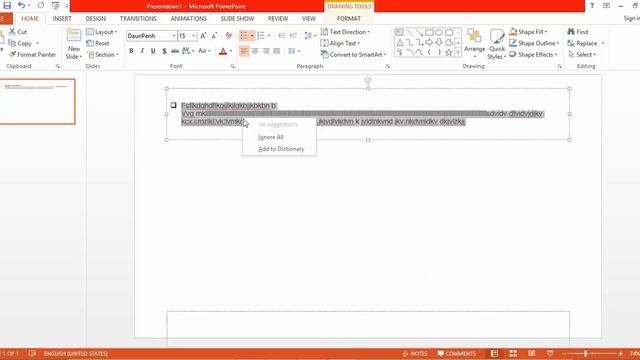Insert a New Slide
Image resolution: width=640 pixels, height=360 pixels.
pyautogui.click(x=74, y=44)
